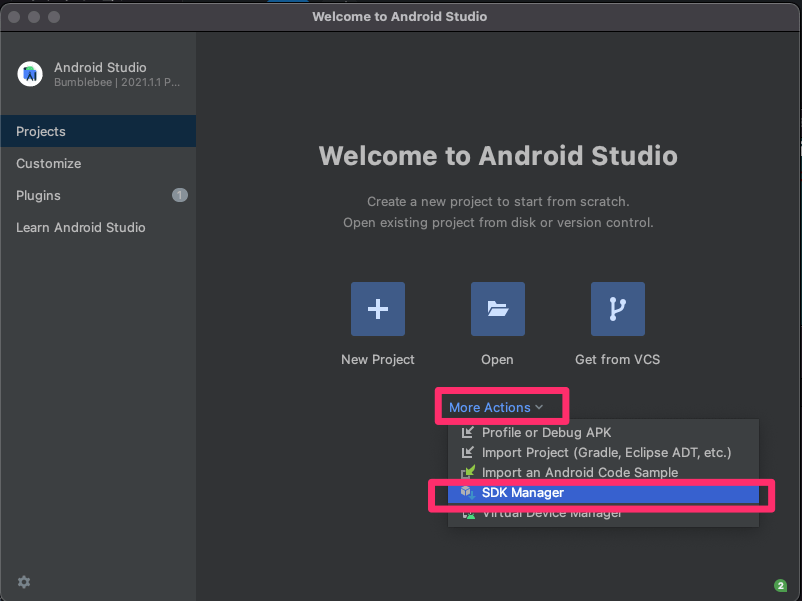Click the Android Studio product name text

(100, 68)
